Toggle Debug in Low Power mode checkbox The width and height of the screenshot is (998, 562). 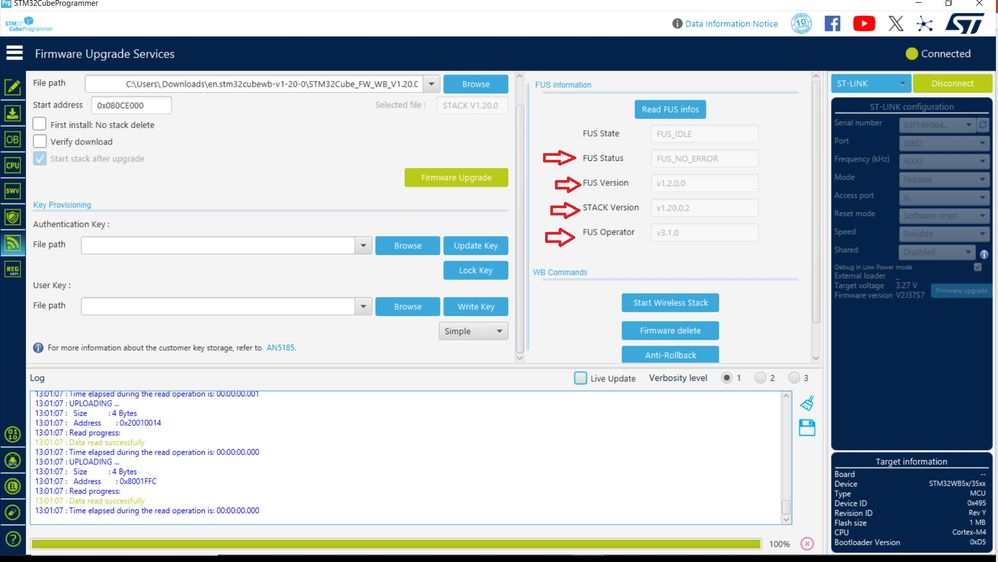(978, 267)
